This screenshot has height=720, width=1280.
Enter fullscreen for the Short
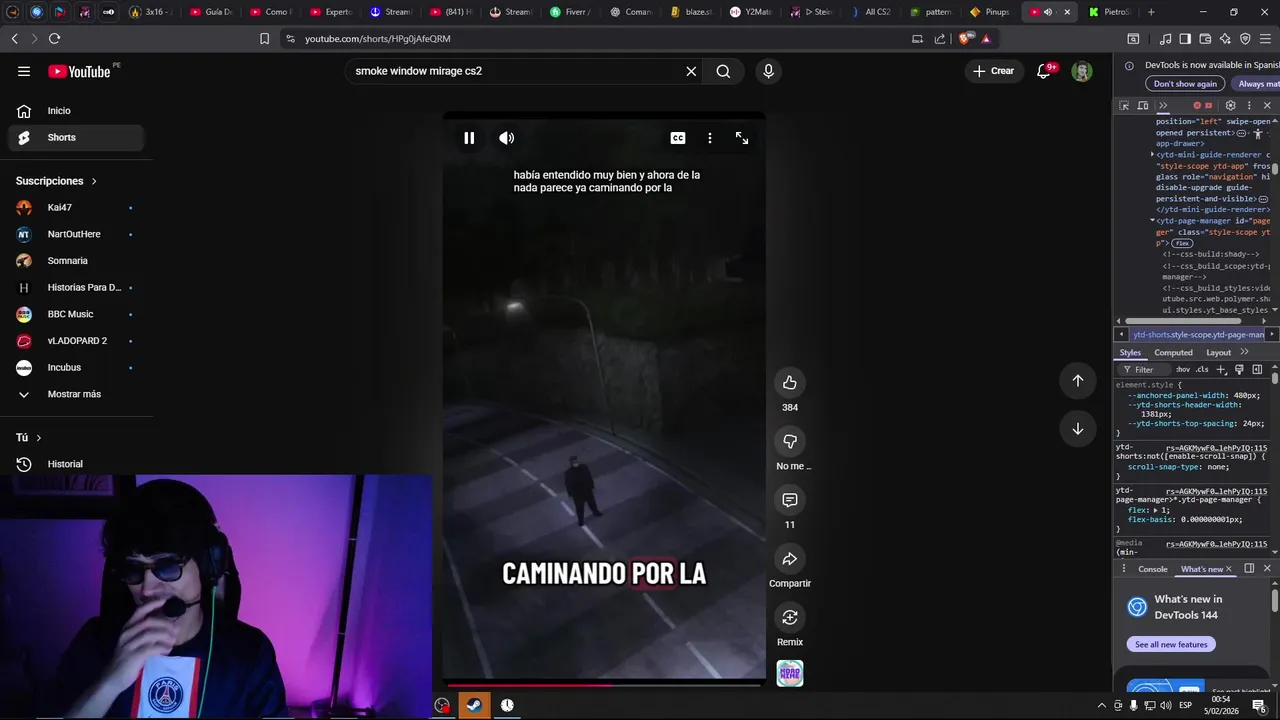coord(742,138)
